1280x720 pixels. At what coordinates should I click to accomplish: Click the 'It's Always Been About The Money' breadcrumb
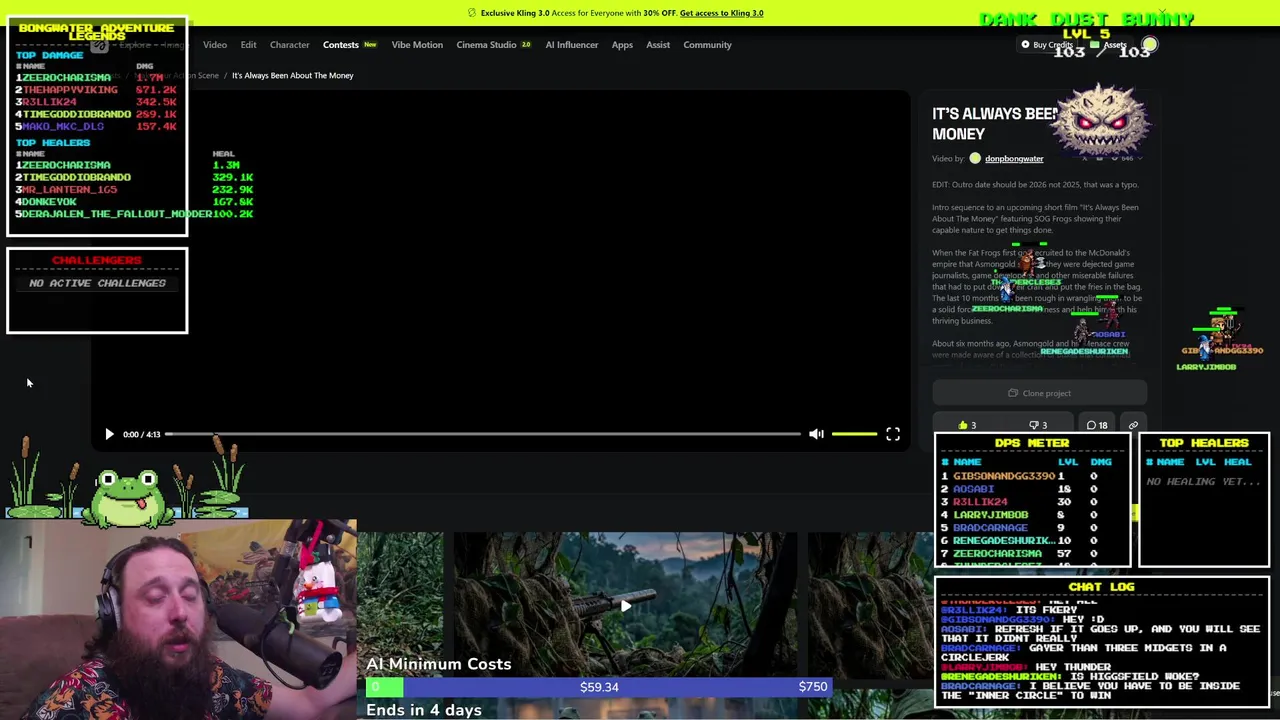click(292, 75)
